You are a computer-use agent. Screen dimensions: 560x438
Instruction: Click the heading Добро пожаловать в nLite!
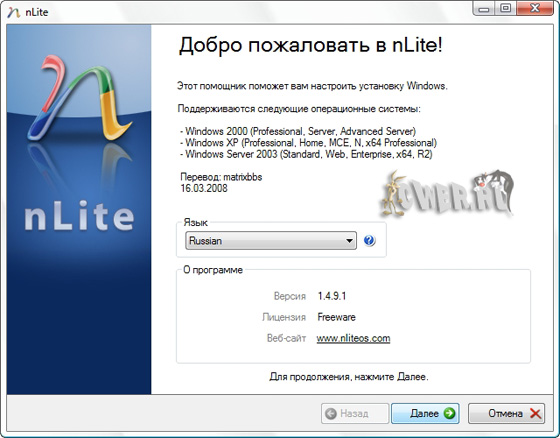pyautogui.click(x=310, y=45)
